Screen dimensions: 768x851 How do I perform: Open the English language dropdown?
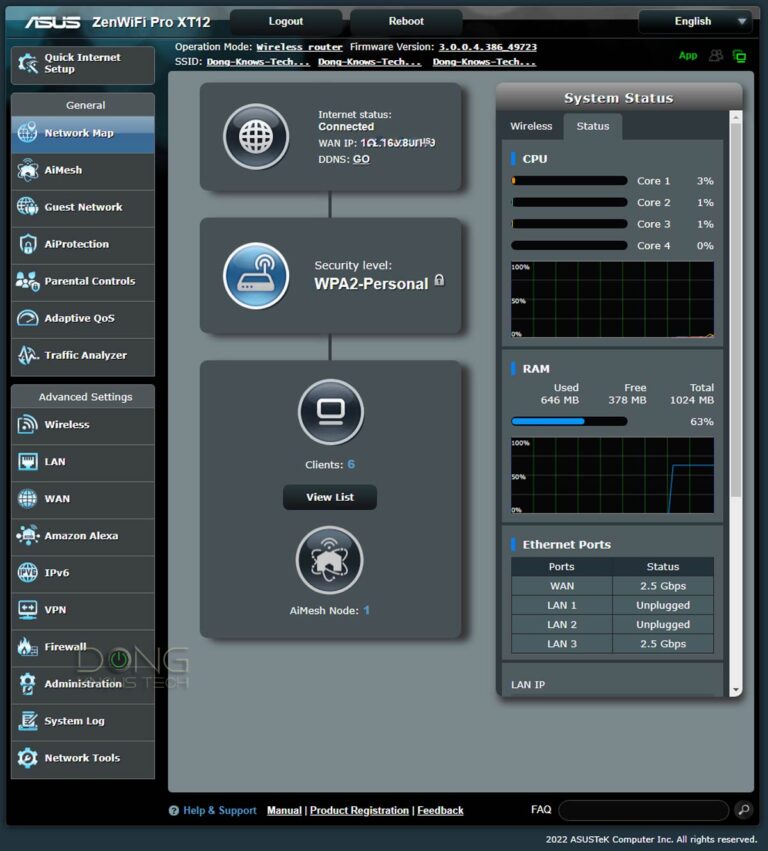click(696, 21)
